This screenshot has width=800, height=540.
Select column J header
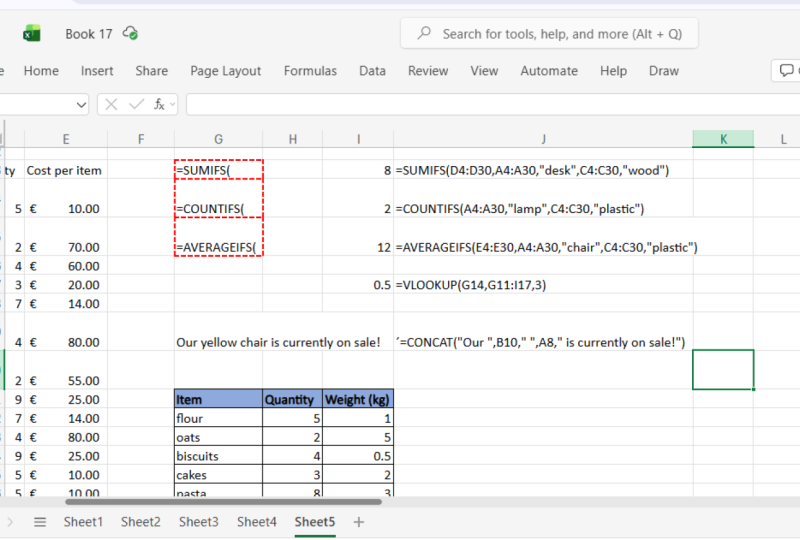point(543,139)
